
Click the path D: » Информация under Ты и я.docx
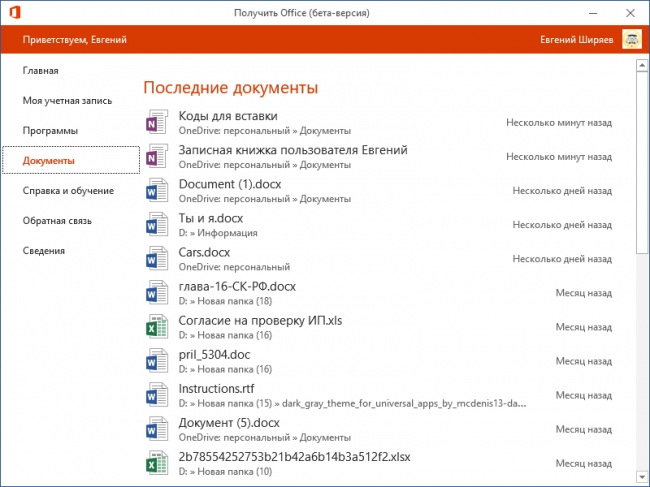[x=218, y=233]
